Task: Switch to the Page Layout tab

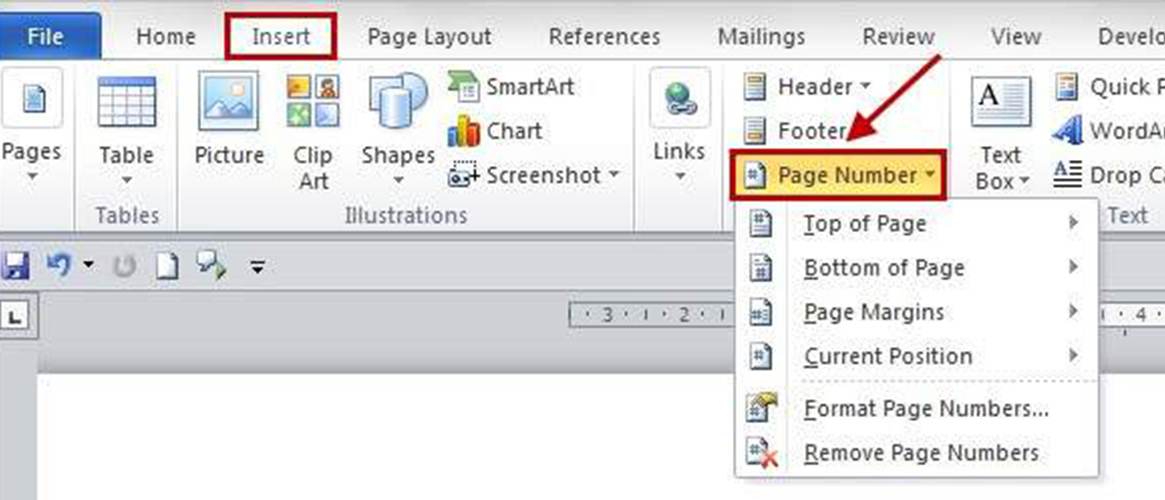Action: click(x=429, y=37)
